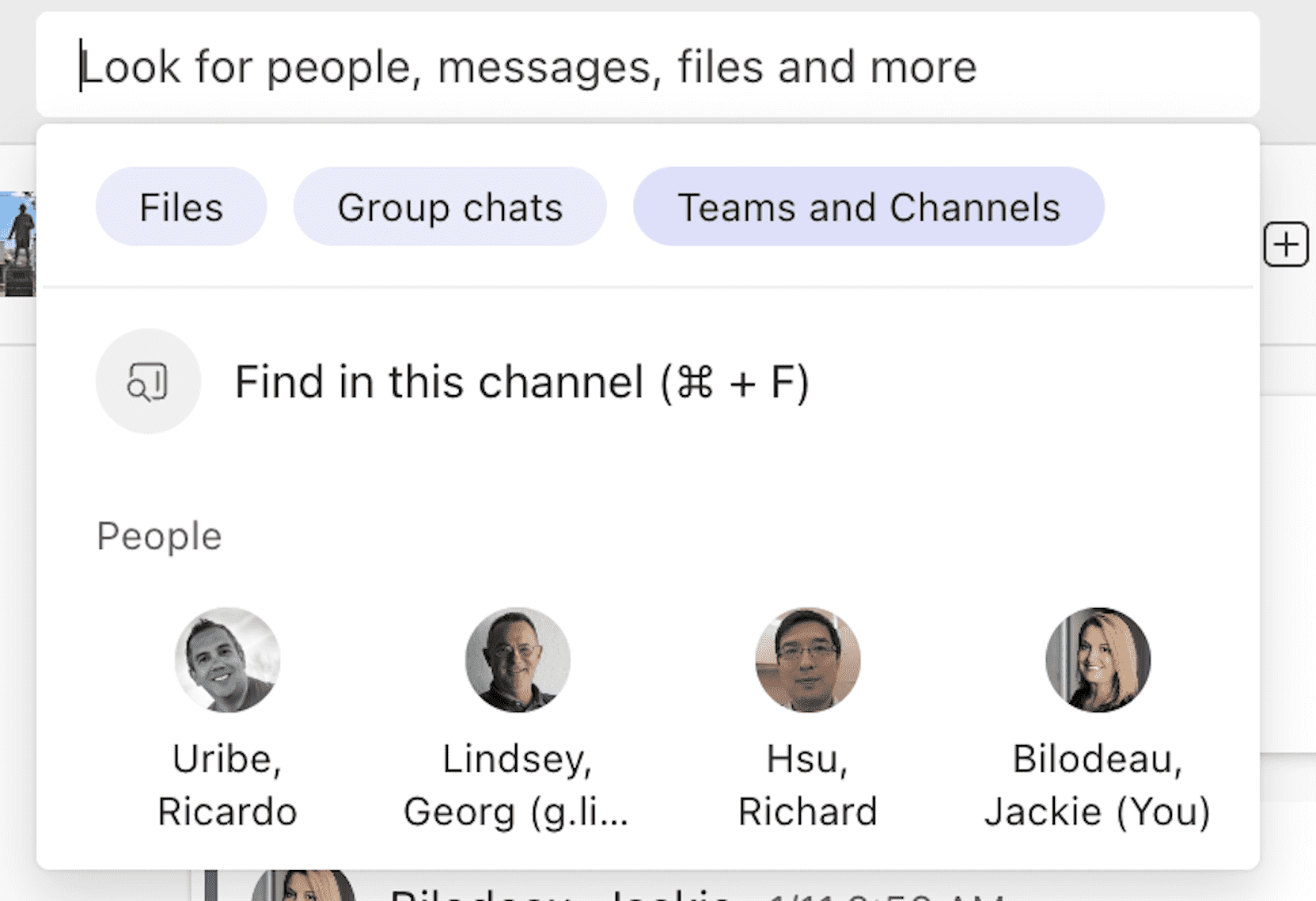Click Georg Lindsey's profile picture
This screenshot has width=1316, height=901.
(517, 661)
